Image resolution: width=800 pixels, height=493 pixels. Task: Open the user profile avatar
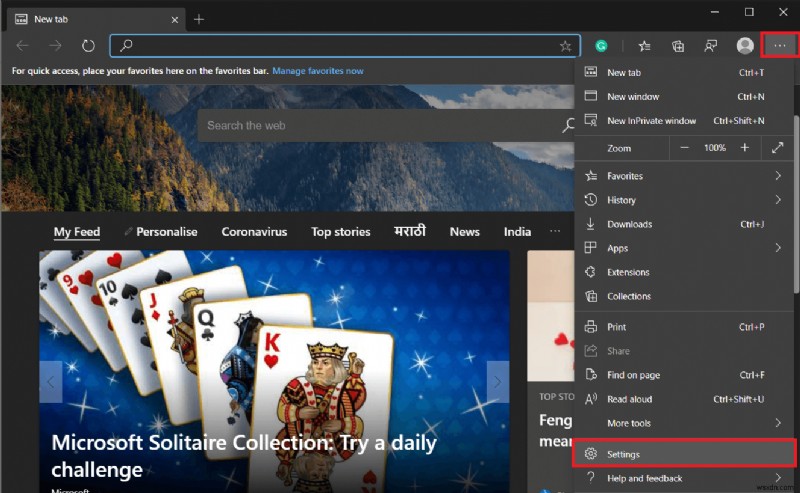coord(745,45)
